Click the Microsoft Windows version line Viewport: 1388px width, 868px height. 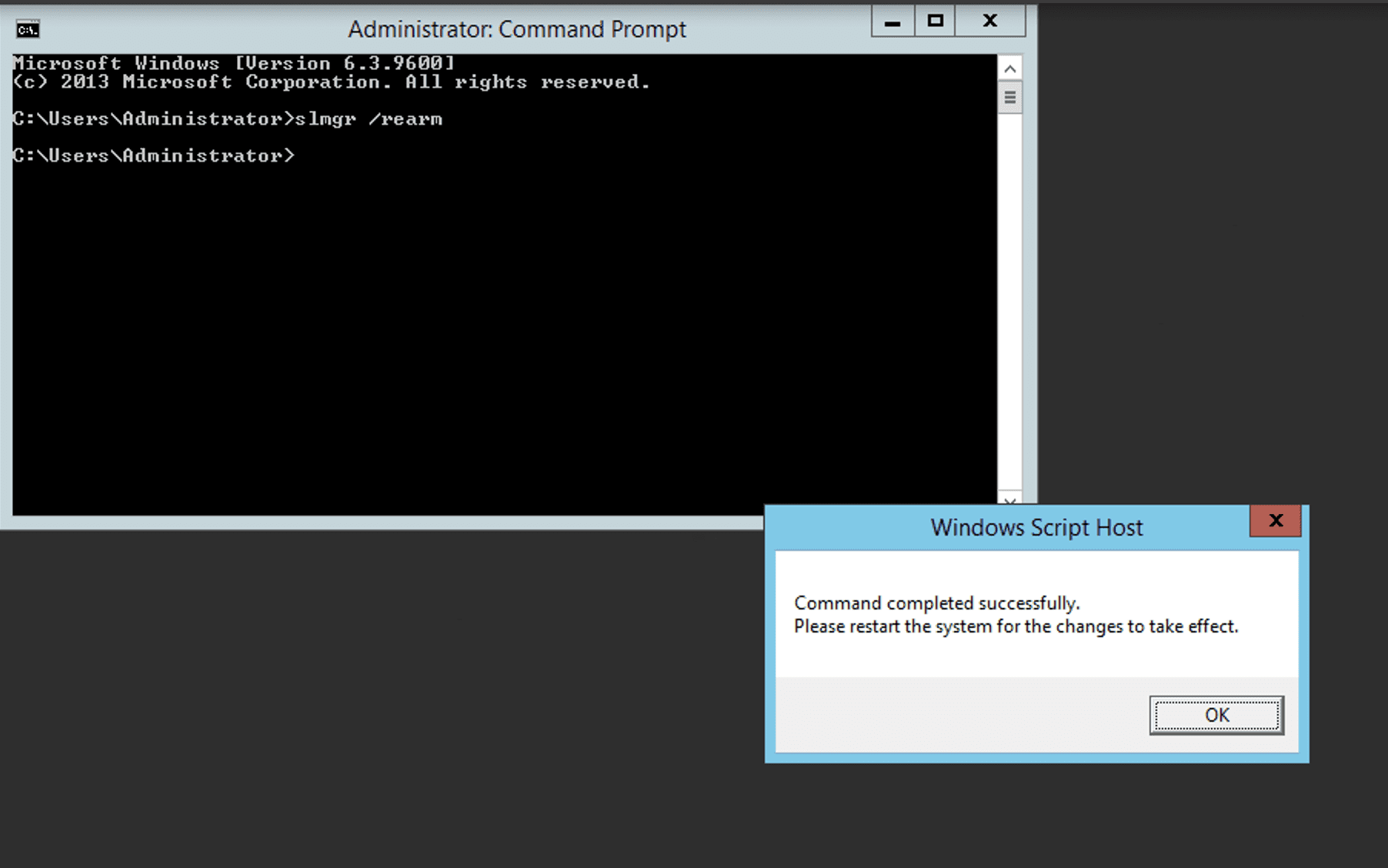tap(234, 63)
